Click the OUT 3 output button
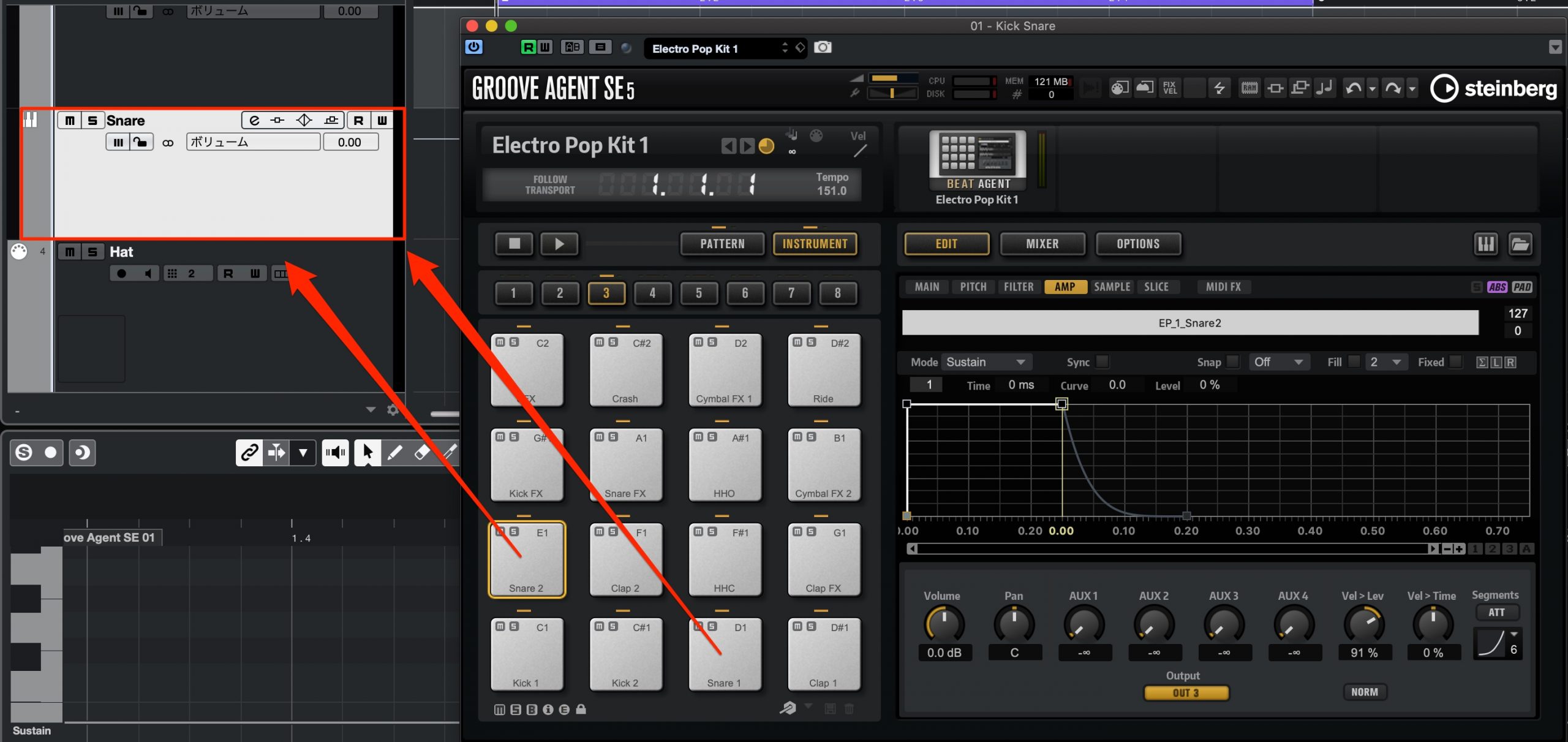Viewport: 1568px width, 742px height. coord(1186,692)
